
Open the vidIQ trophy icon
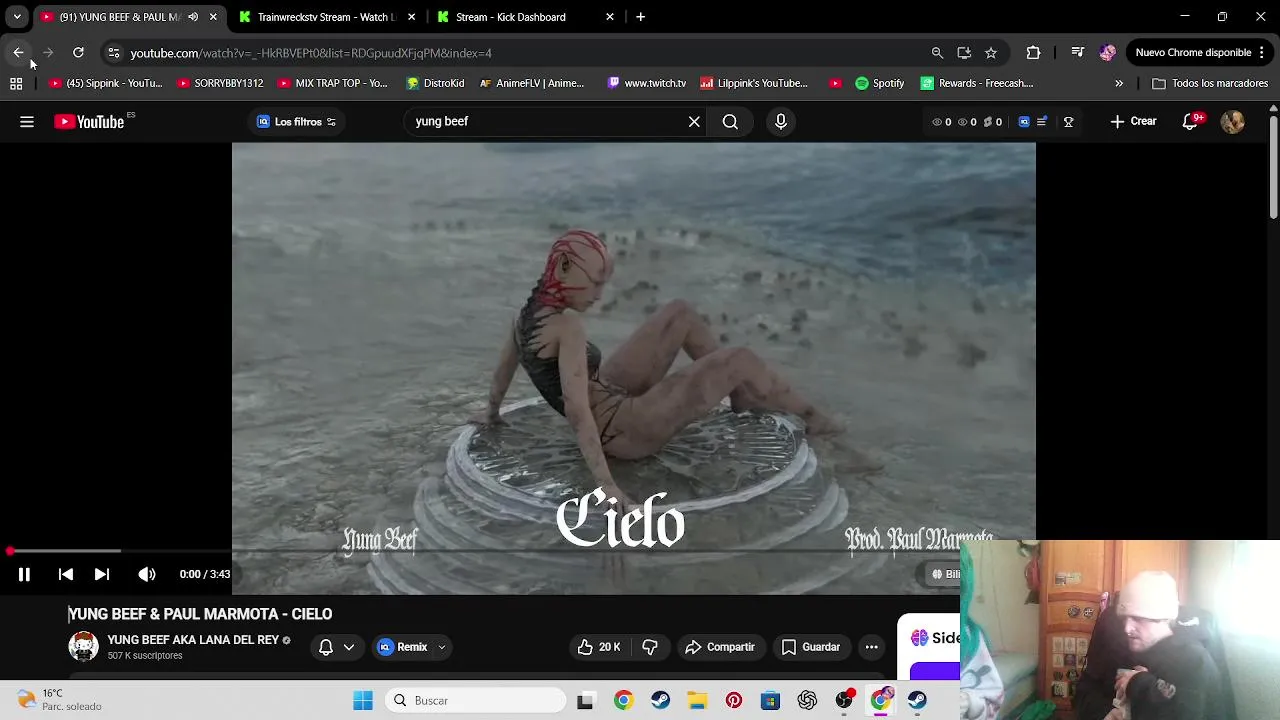pos(1068,122)
